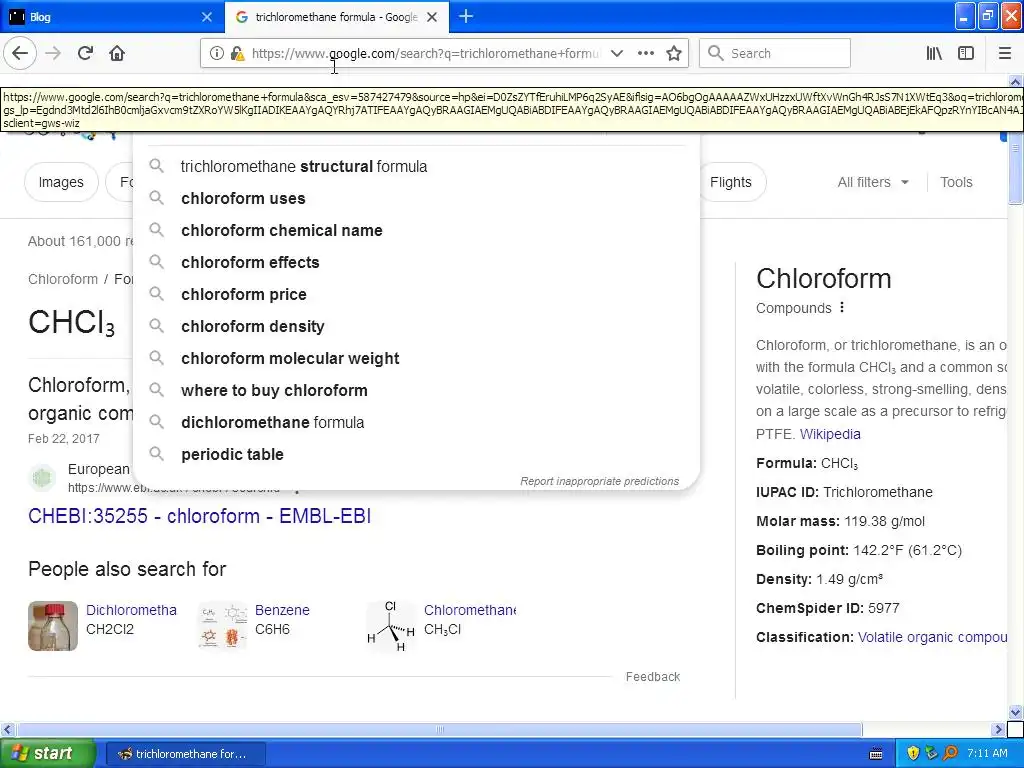Click the magnifier tray icon

pos(951,754)
